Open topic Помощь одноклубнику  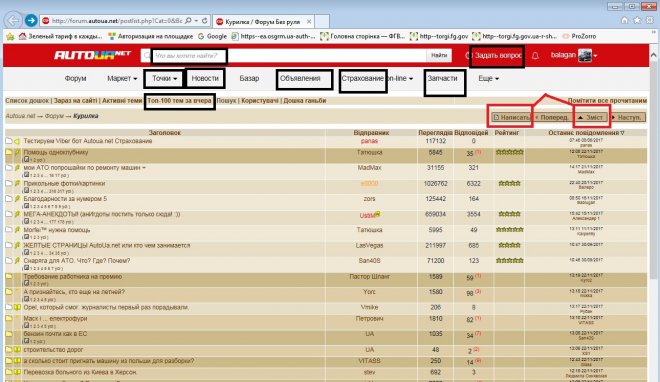tap(56, 152)
